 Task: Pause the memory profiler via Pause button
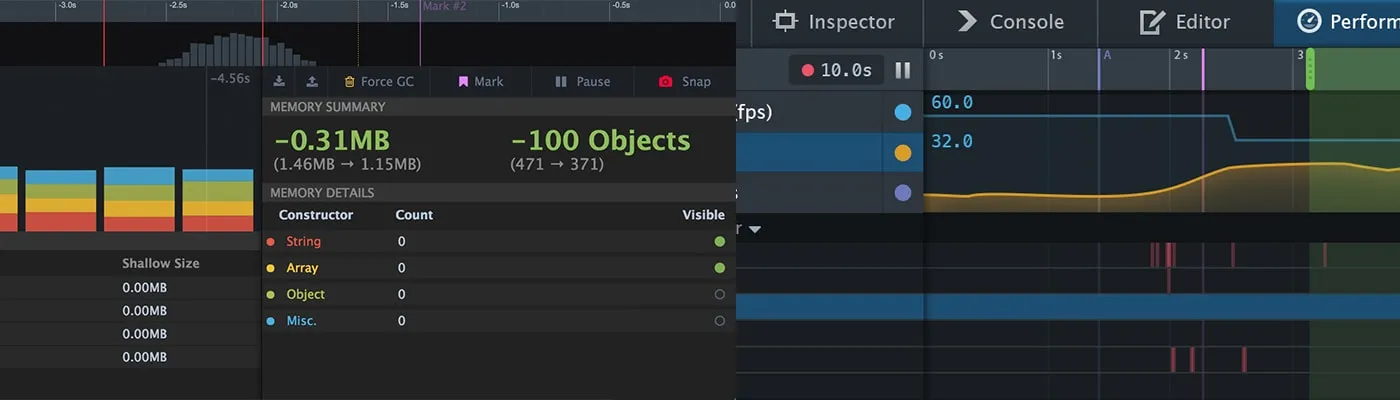tap(582, 82)
